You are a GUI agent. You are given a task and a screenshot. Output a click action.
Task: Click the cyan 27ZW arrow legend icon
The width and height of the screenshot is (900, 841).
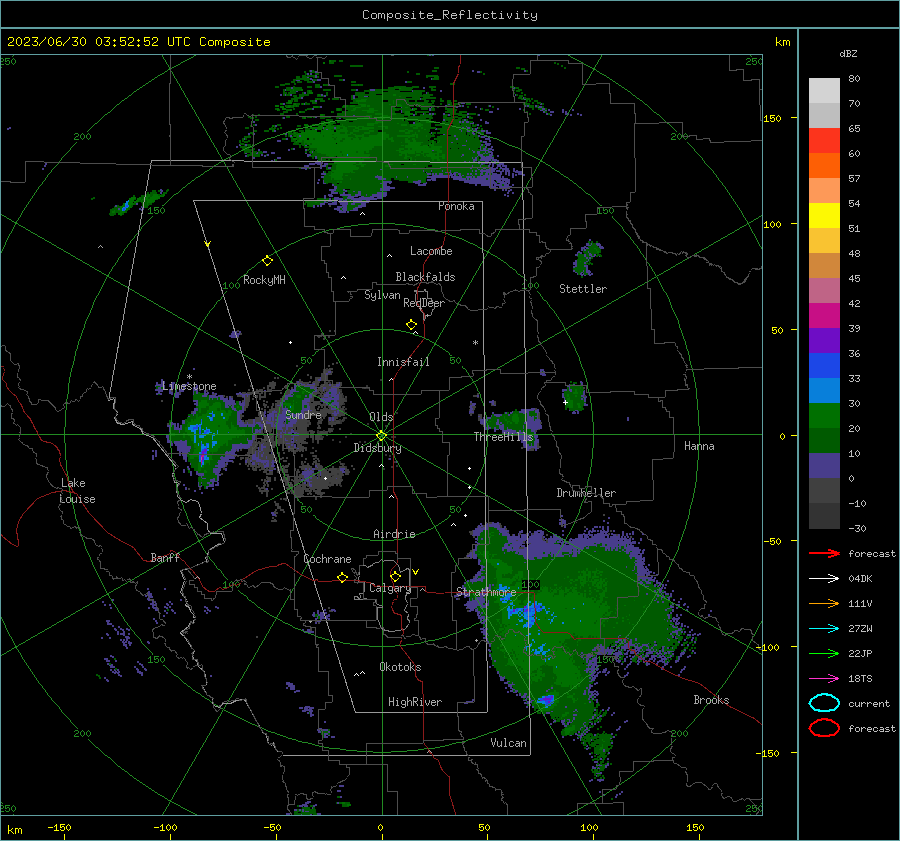(x=824, y=629)
